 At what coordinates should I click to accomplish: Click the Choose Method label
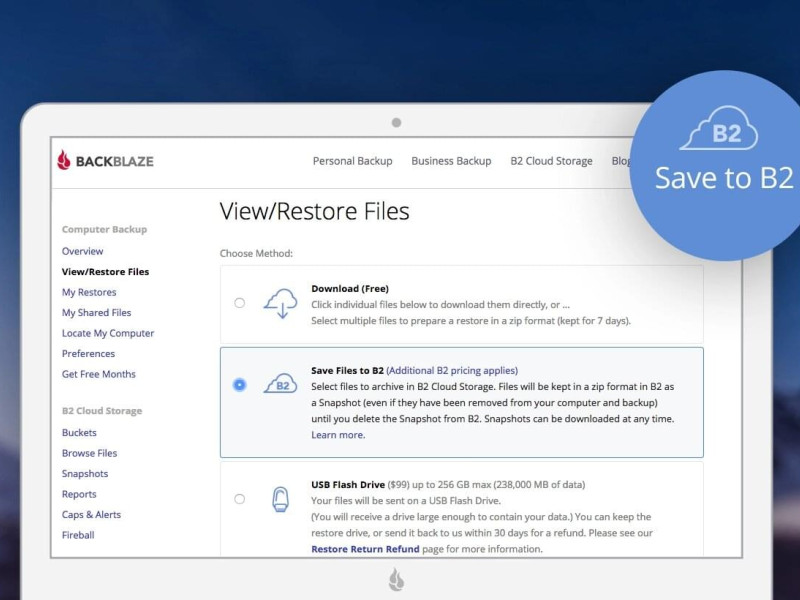click(256, 253)
